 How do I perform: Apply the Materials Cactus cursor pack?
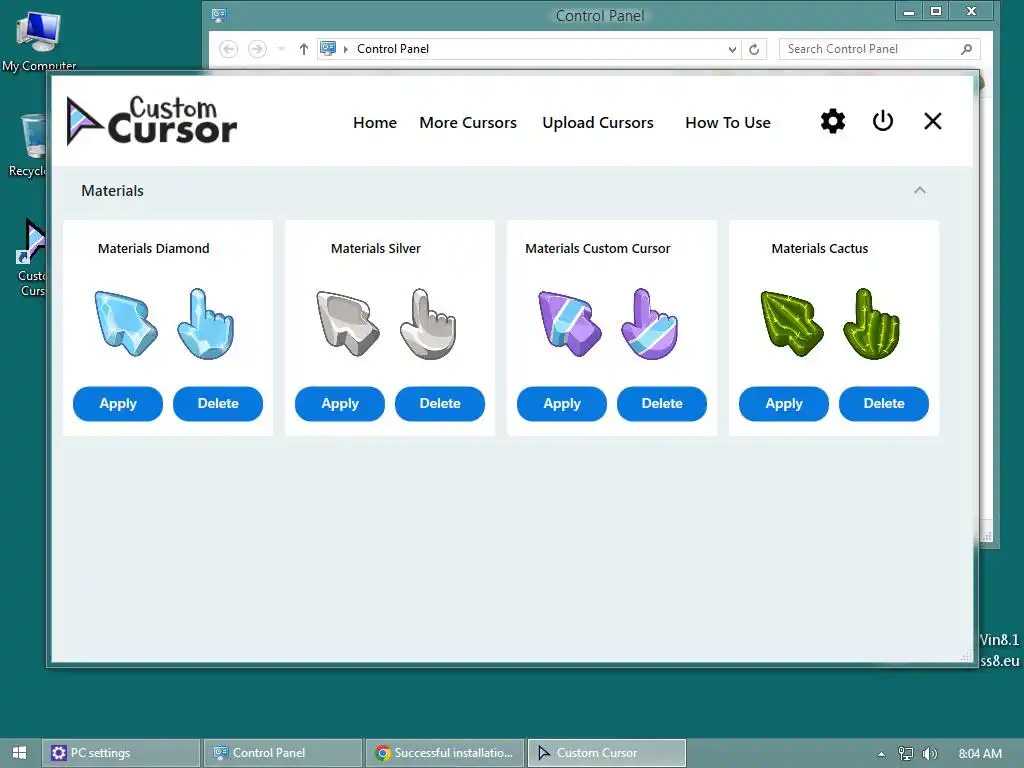click(x=784, y=404)
